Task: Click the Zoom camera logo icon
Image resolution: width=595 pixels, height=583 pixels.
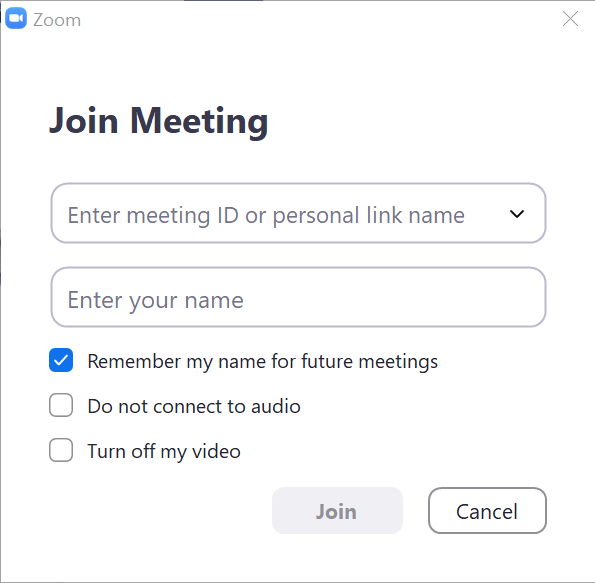Action: (16, 18)
